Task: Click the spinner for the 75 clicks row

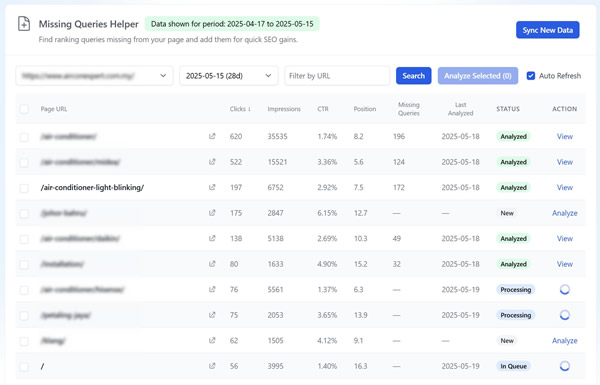Action: click(x=564, y=315)
